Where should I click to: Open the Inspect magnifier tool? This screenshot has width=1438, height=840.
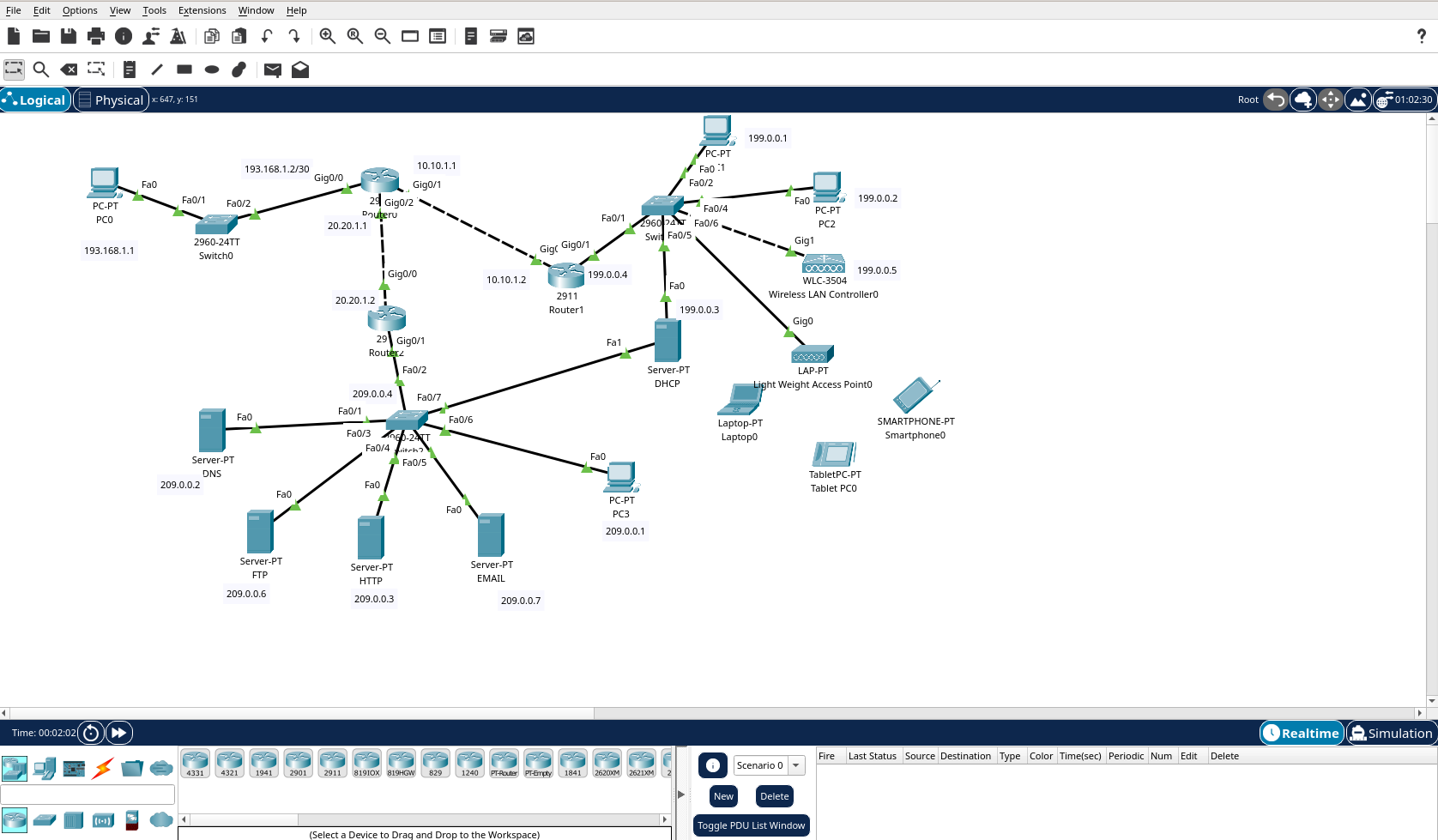click(x=41, y=69)
